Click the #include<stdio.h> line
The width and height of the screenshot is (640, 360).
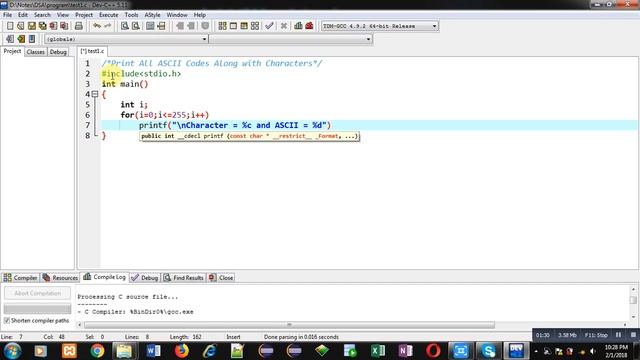141,74
